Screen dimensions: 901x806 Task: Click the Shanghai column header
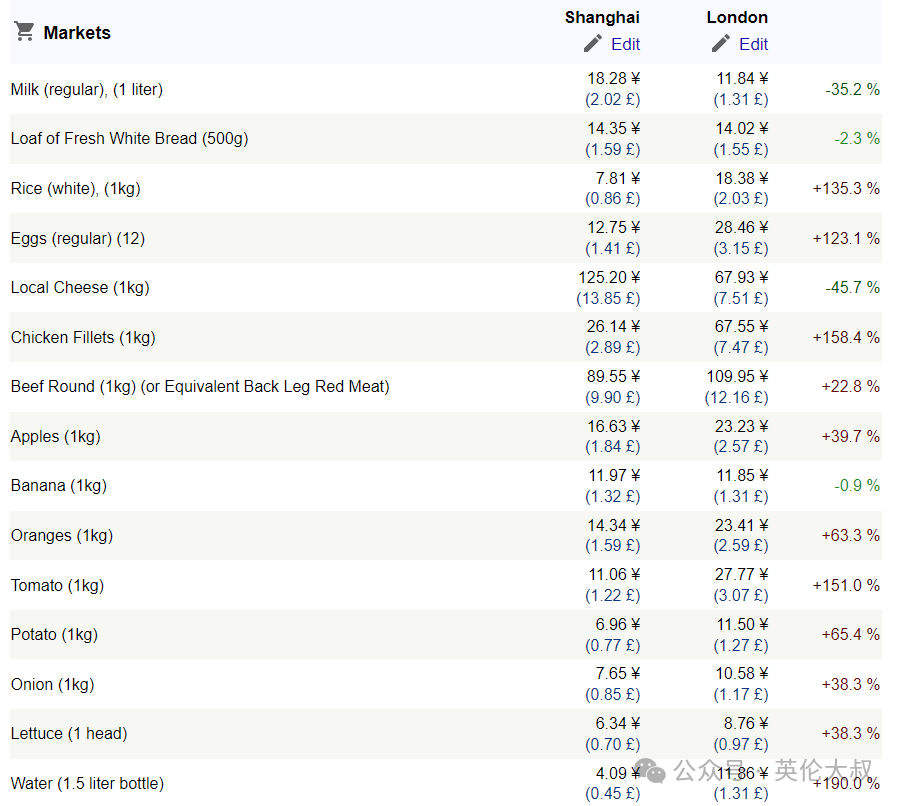click(x=602, y=17)
